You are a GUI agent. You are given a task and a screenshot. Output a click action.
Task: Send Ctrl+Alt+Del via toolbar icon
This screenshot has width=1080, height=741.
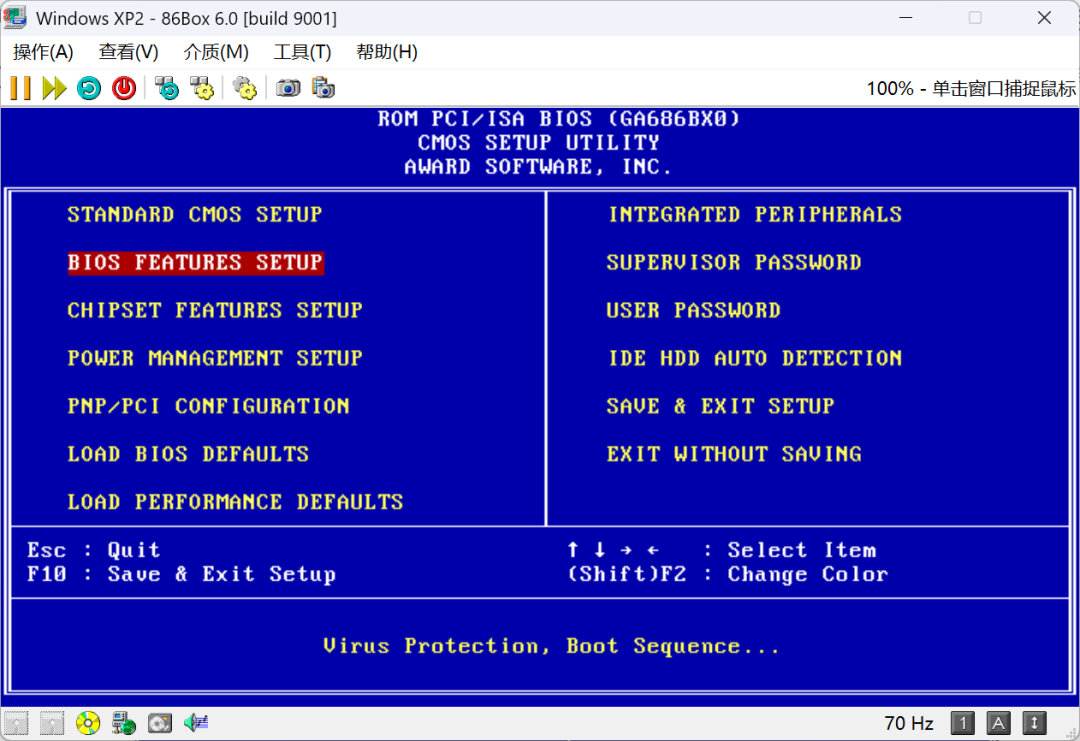167,88
